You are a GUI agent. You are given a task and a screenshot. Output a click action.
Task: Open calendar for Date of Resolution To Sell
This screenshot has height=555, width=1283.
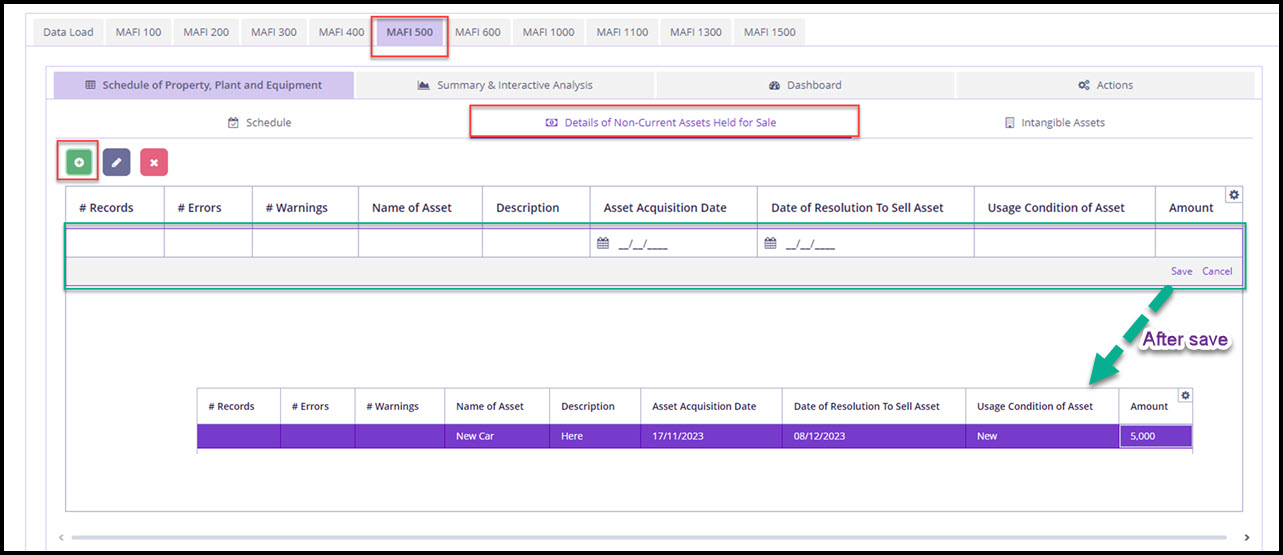[770, 243]
